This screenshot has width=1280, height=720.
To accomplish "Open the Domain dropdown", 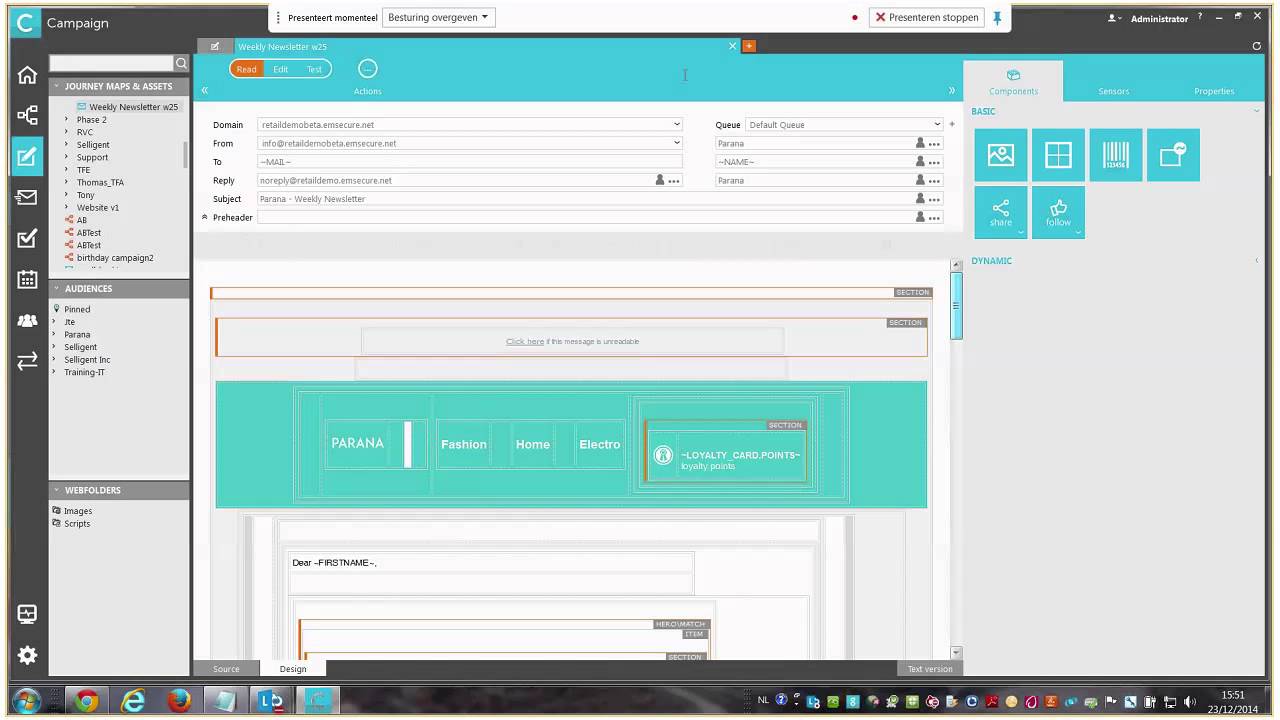I will tap(677, 125).
